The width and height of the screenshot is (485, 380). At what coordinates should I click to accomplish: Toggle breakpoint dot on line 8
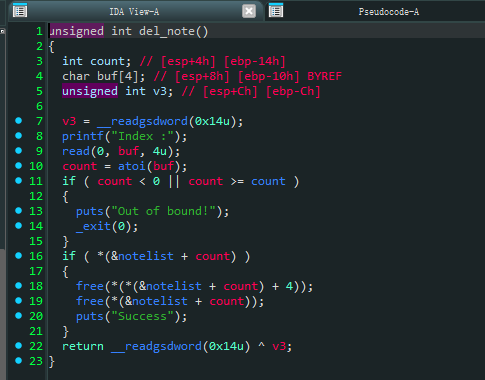click(x=19, y=136)
